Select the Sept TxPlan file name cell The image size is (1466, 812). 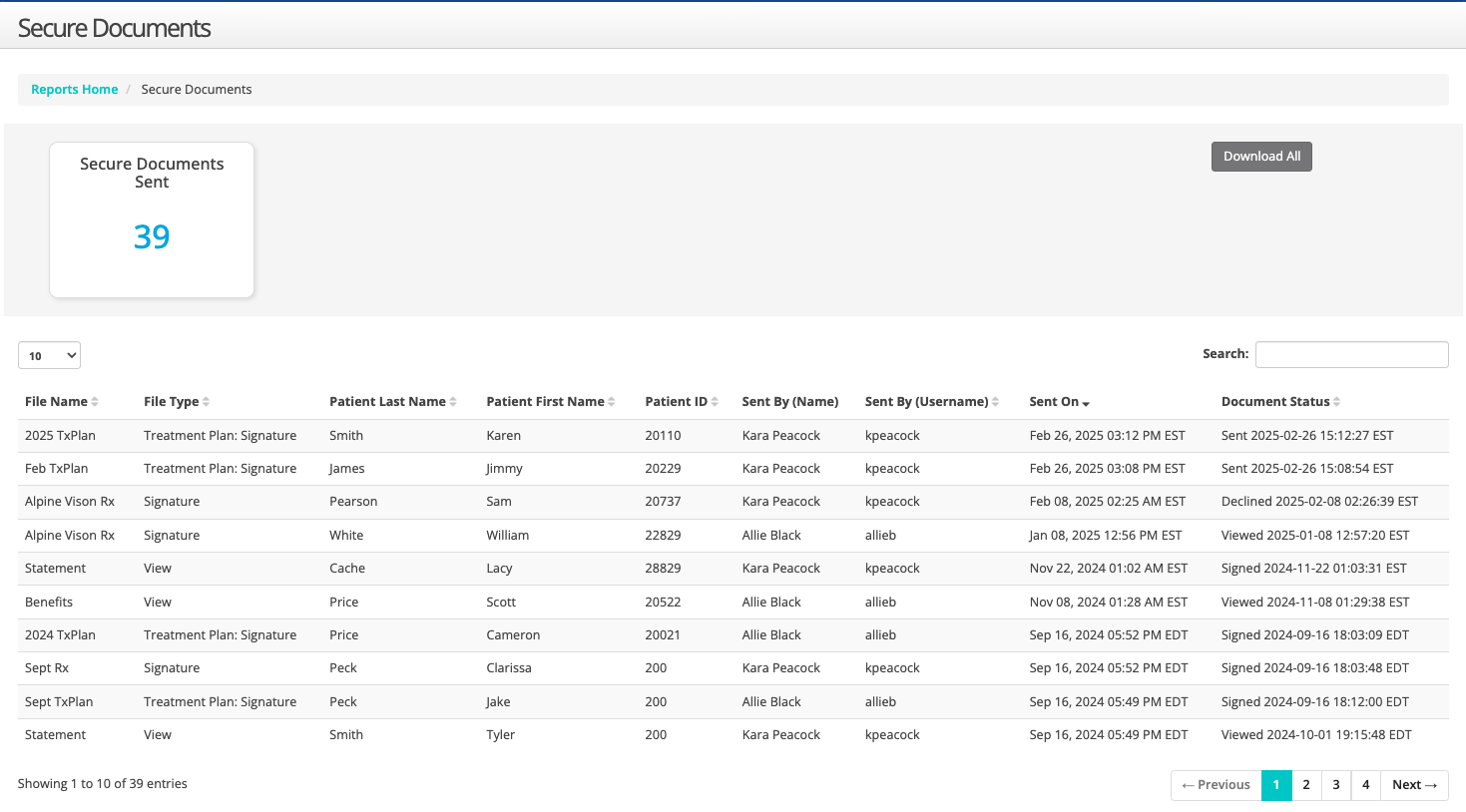point(59,702)
